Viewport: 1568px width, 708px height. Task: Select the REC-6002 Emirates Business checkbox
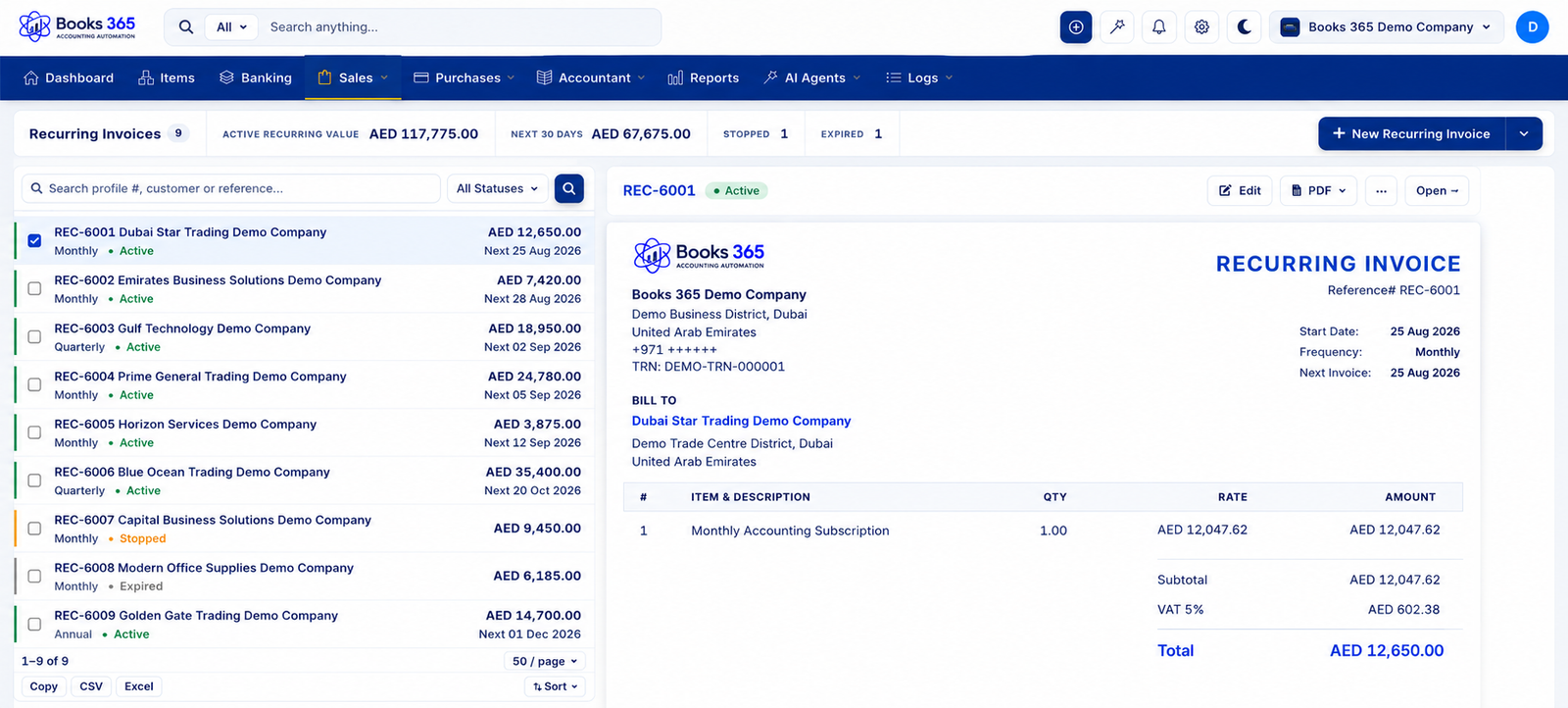tap(34, 288)
